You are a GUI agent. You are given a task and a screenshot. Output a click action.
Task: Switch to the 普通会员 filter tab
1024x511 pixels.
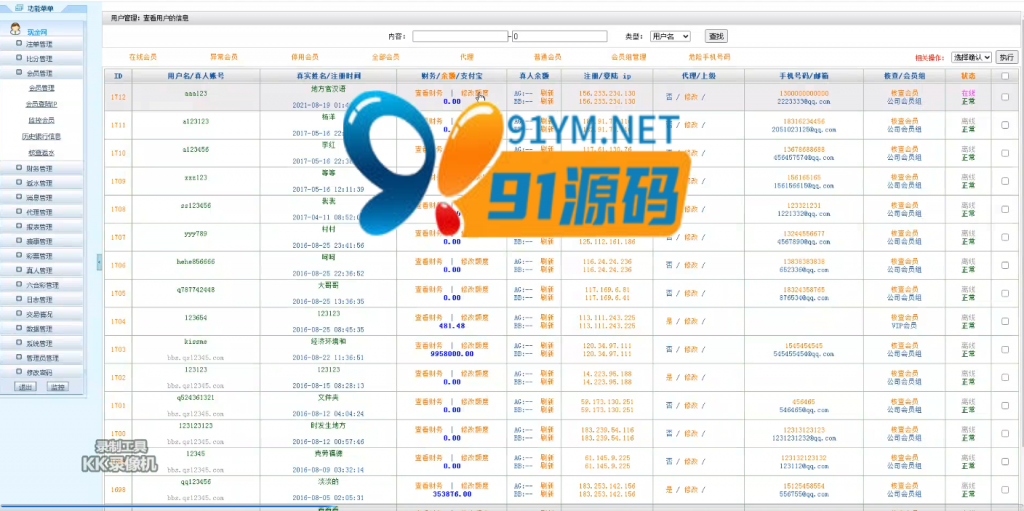(x=547, y=57)
